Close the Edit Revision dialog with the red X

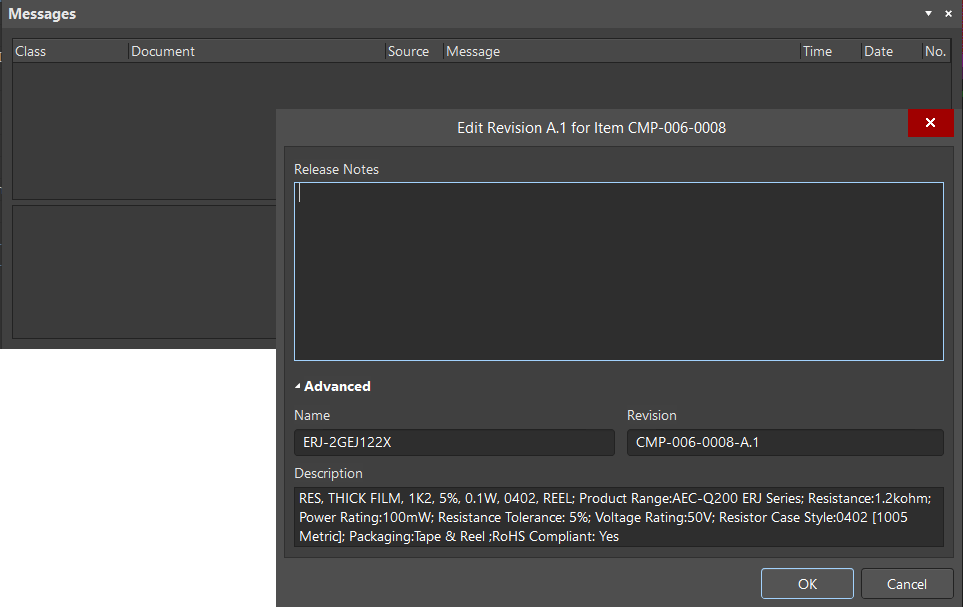[x=930, y=123]
